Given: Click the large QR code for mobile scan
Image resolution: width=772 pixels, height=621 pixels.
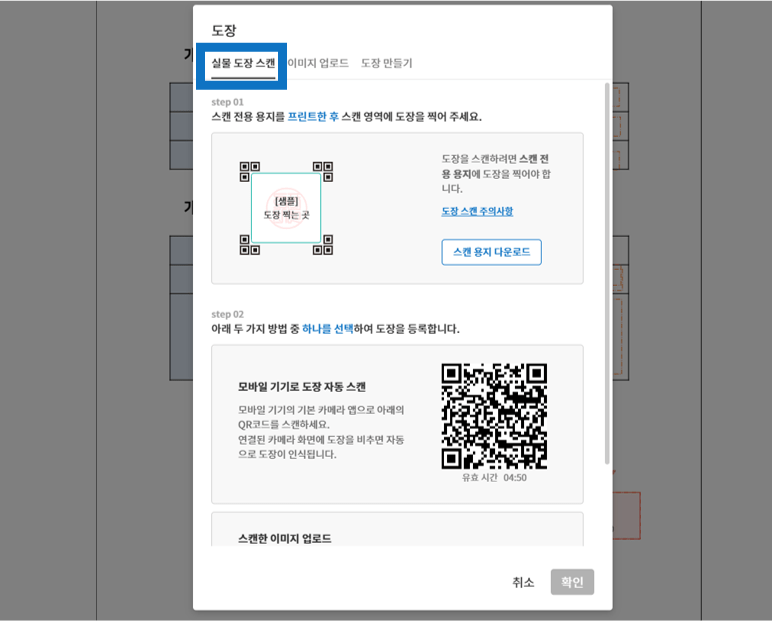Looking at the screenshot, I should [494, 416].
